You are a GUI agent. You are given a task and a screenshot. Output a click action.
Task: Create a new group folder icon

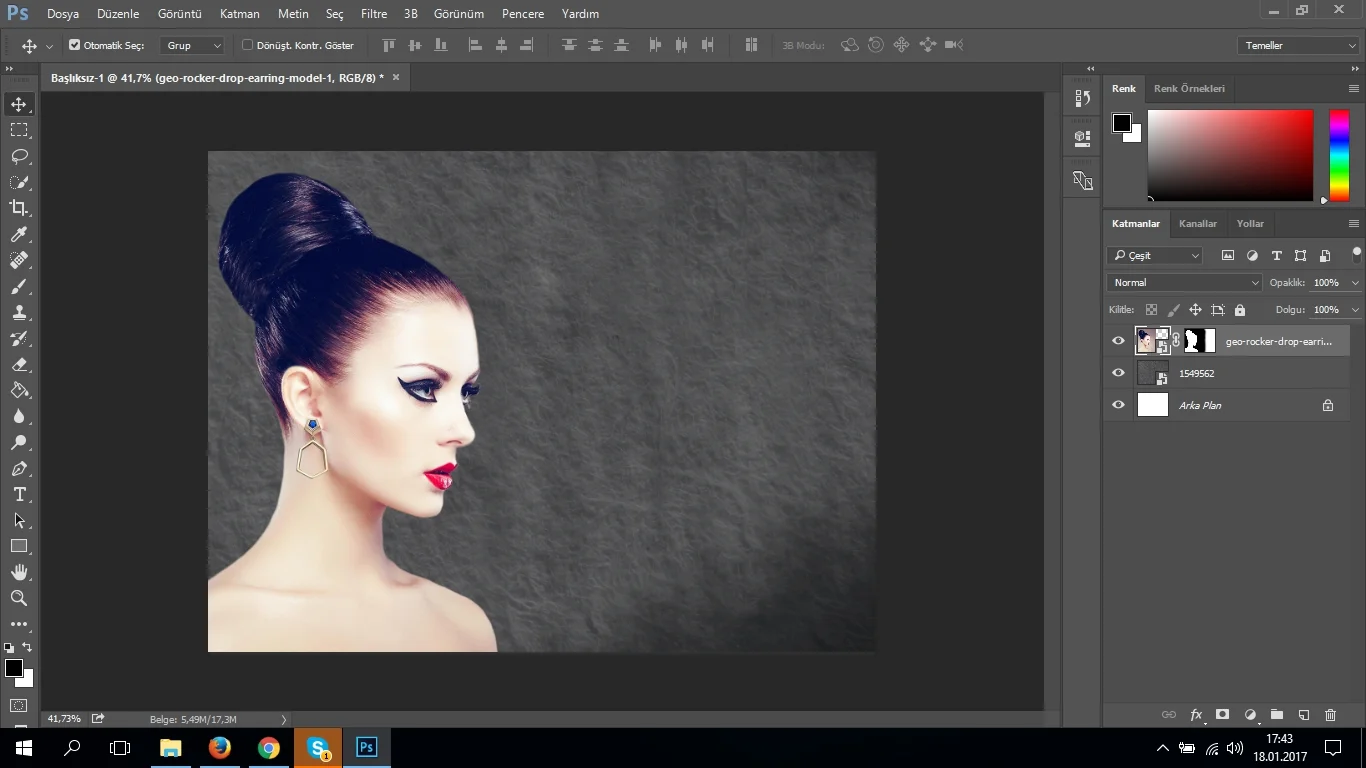(1277, 715)
